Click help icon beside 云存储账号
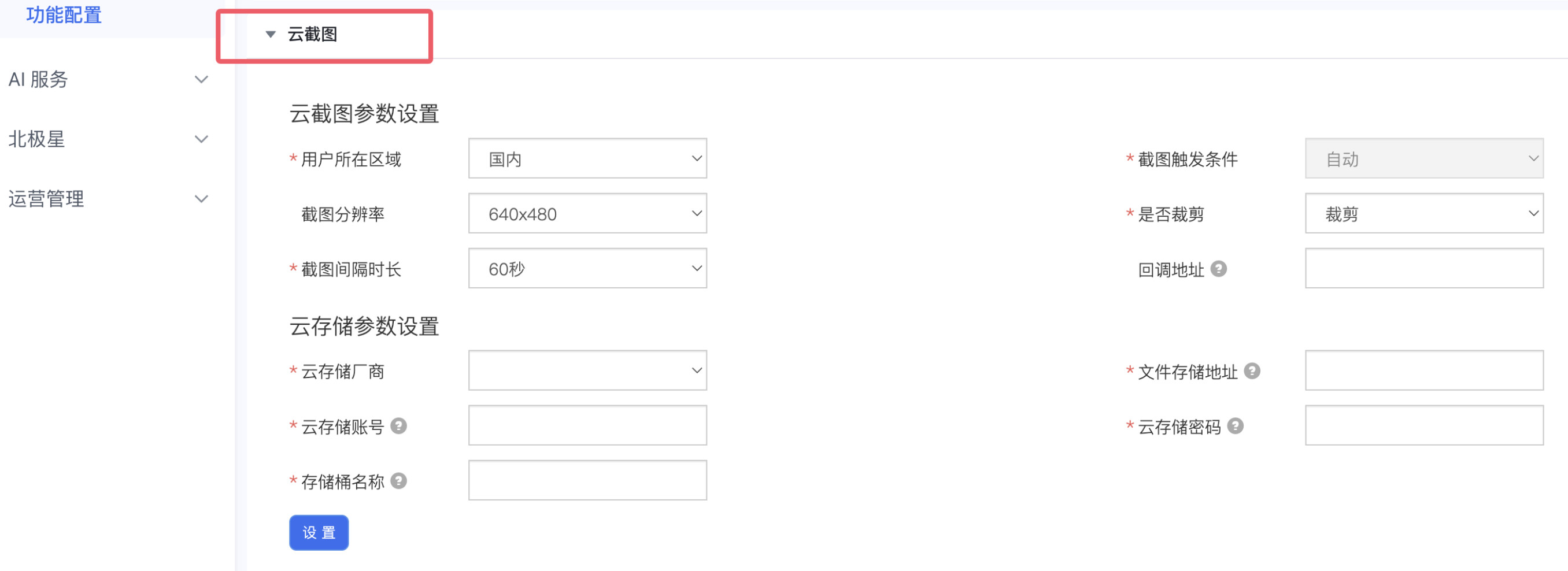Screen dimensions: 1568x571 pos(399,425)
